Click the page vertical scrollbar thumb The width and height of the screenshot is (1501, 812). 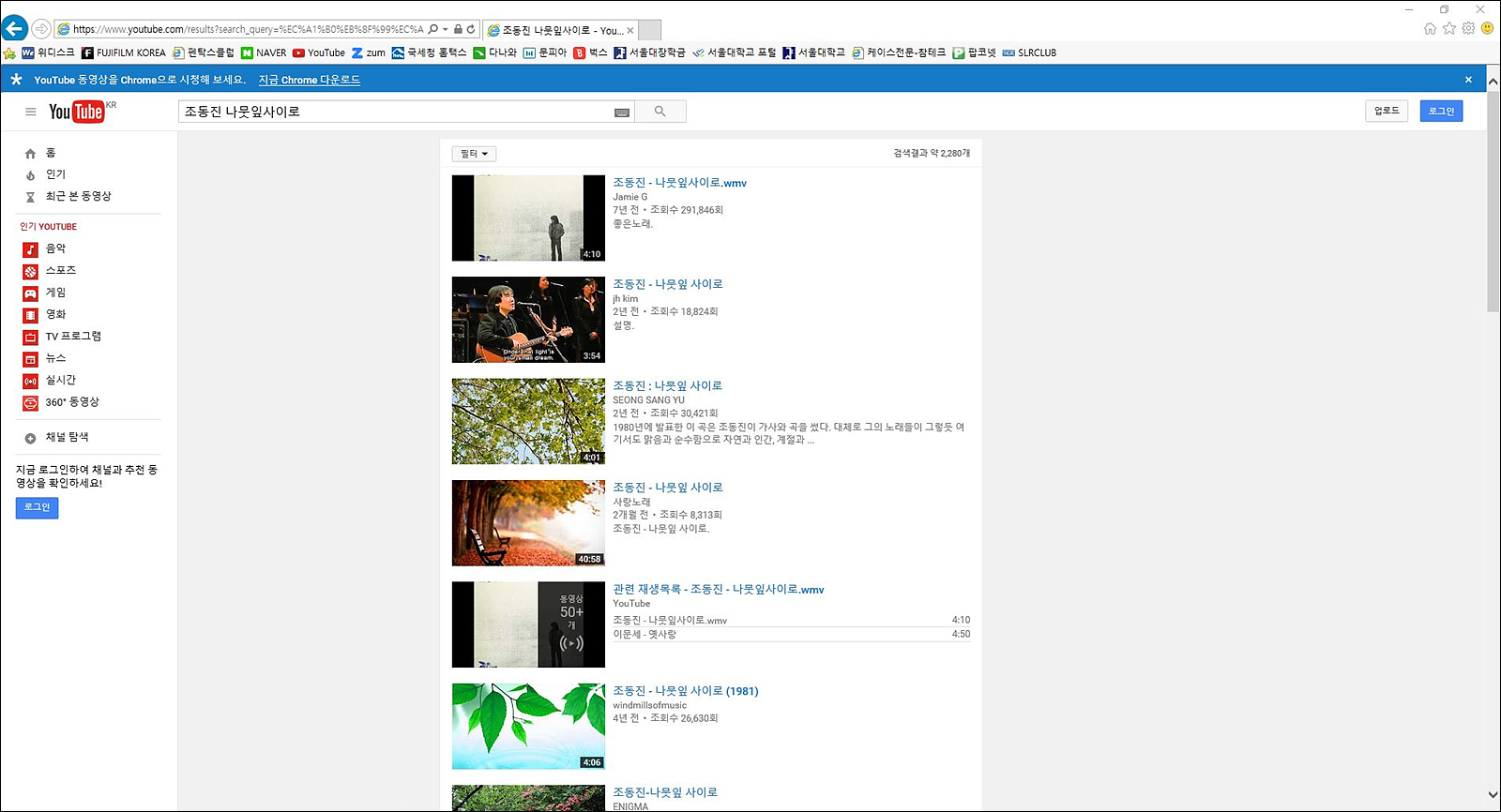click(x=1493, y=201)
